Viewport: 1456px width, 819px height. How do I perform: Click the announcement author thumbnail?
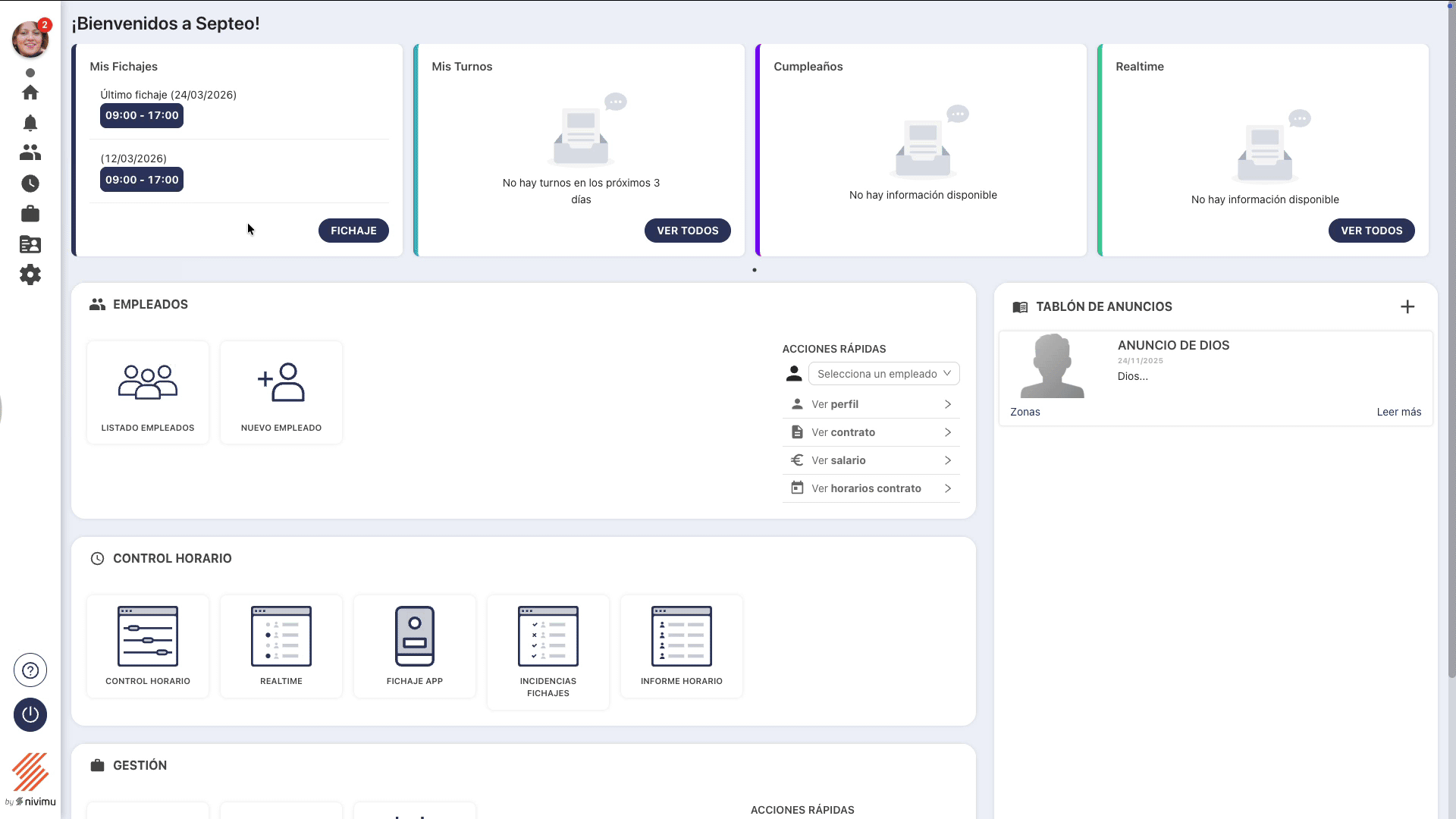click(1053, 366)
